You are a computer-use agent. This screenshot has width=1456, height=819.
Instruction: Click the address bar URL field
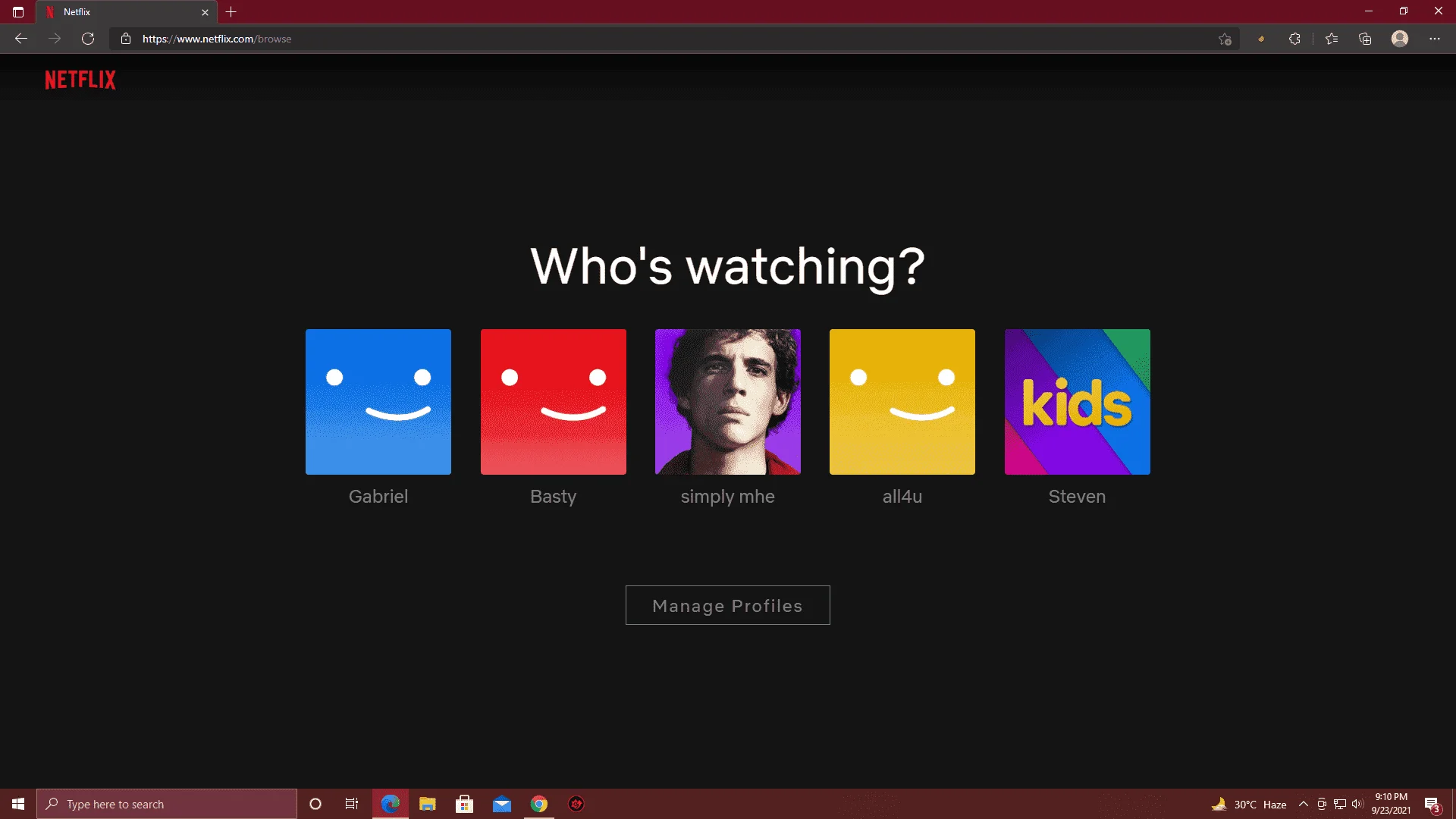tap(675, 39)
